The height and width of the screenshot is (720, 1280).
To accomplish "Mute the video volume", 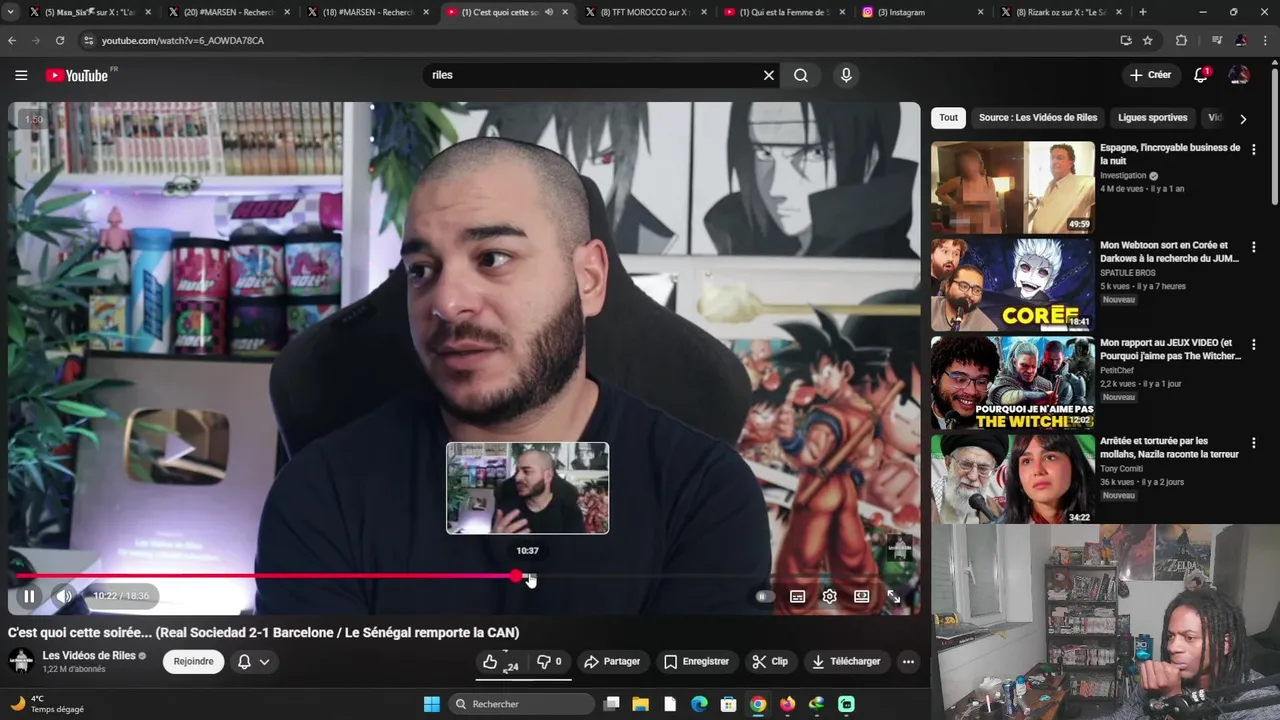I will tap(64, 596).
